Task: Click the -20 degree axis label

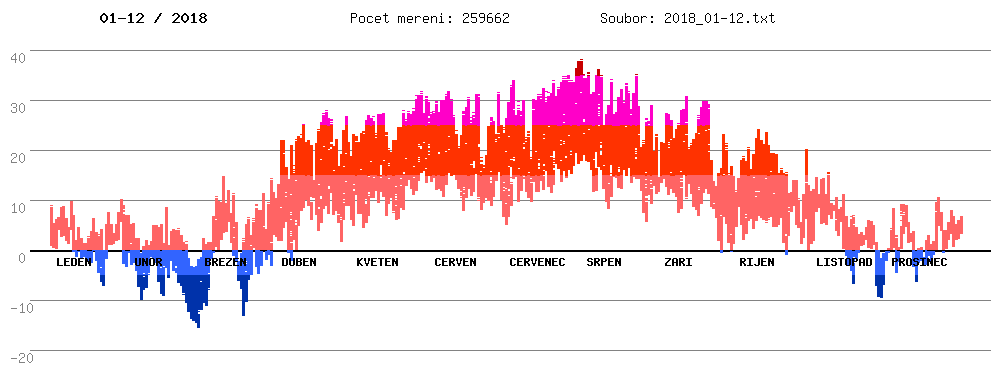Action: tap(17, 358)
